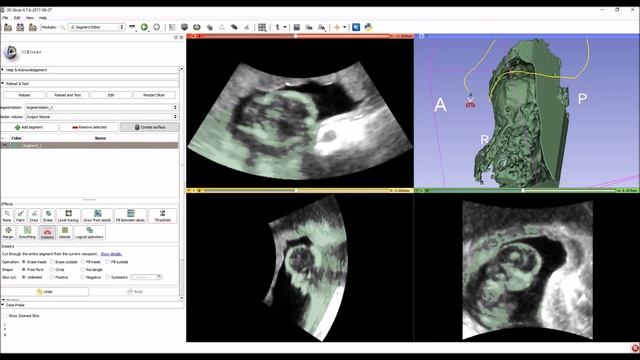Click the red error icon in status bar
Image resolution: width=640 pixels, height=360 pixels.
635,348
